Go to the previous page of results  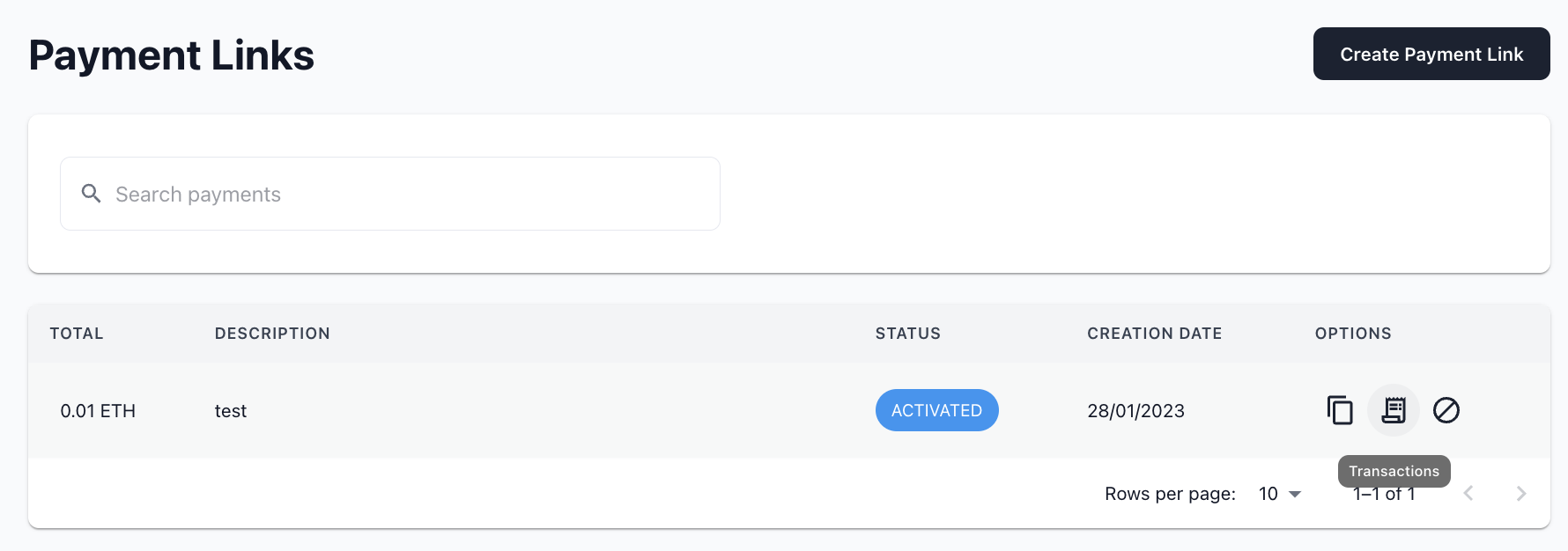click(1468, 494)
